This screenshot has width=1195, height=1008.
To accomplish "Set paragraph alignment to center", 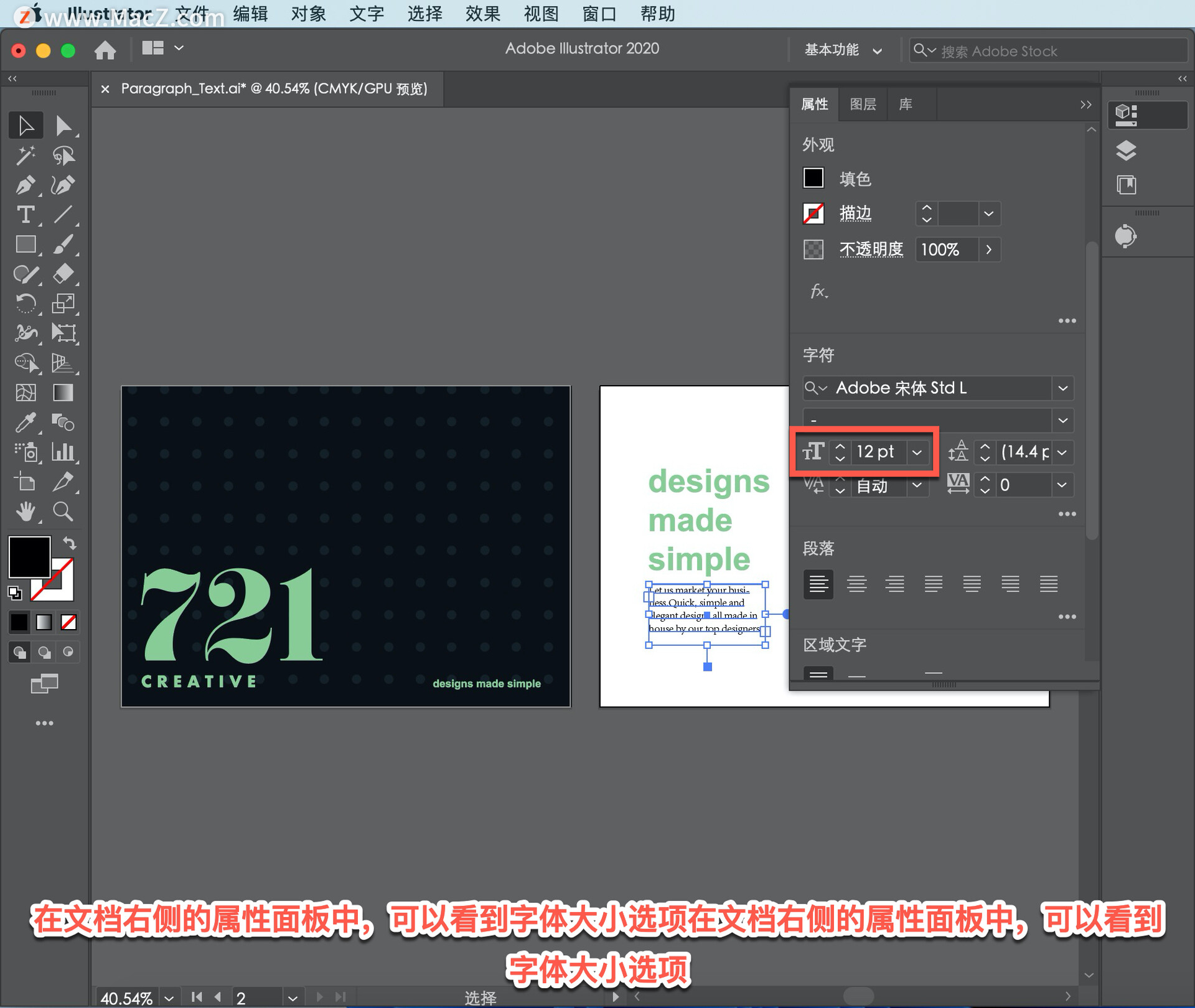I will 856,584.
